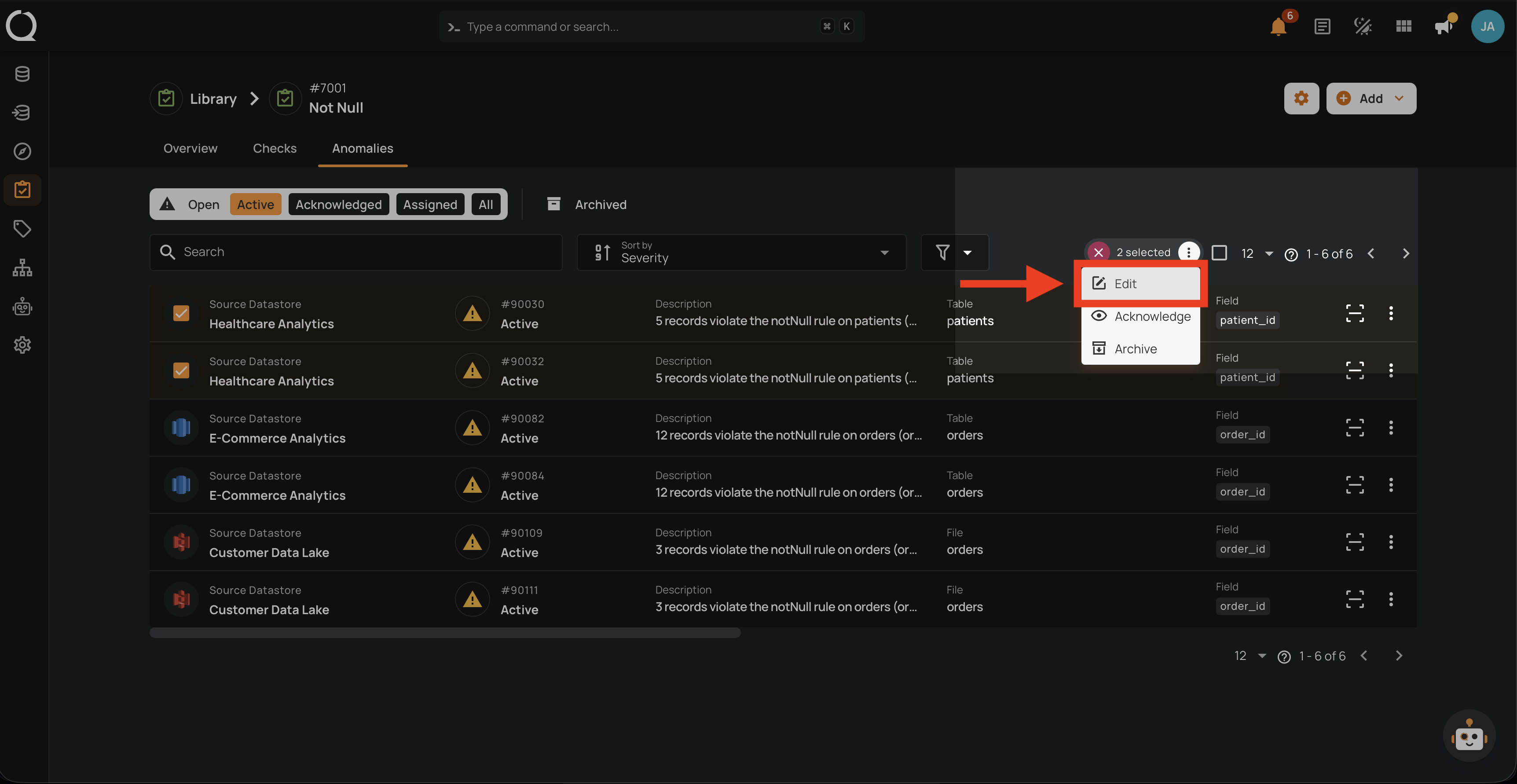Open the agent robot sidebar icon
1517x784 pixels.
coord(22,306)
